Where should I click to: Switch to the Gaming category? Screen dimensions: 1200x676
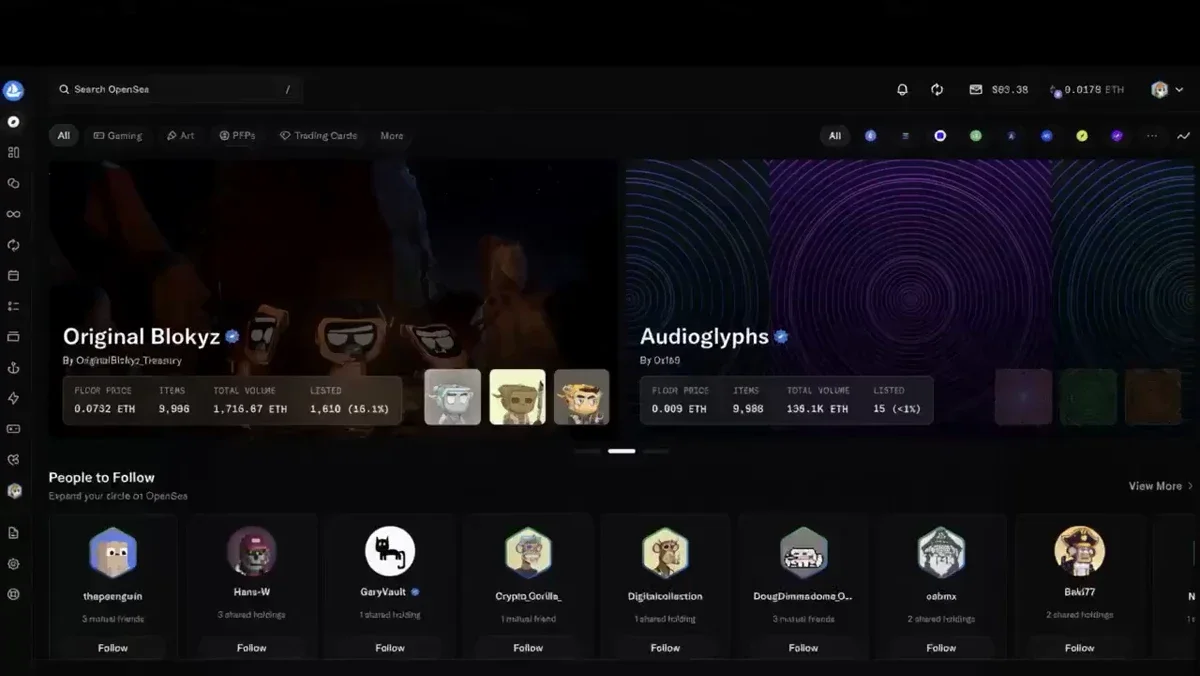click(118, 136)
